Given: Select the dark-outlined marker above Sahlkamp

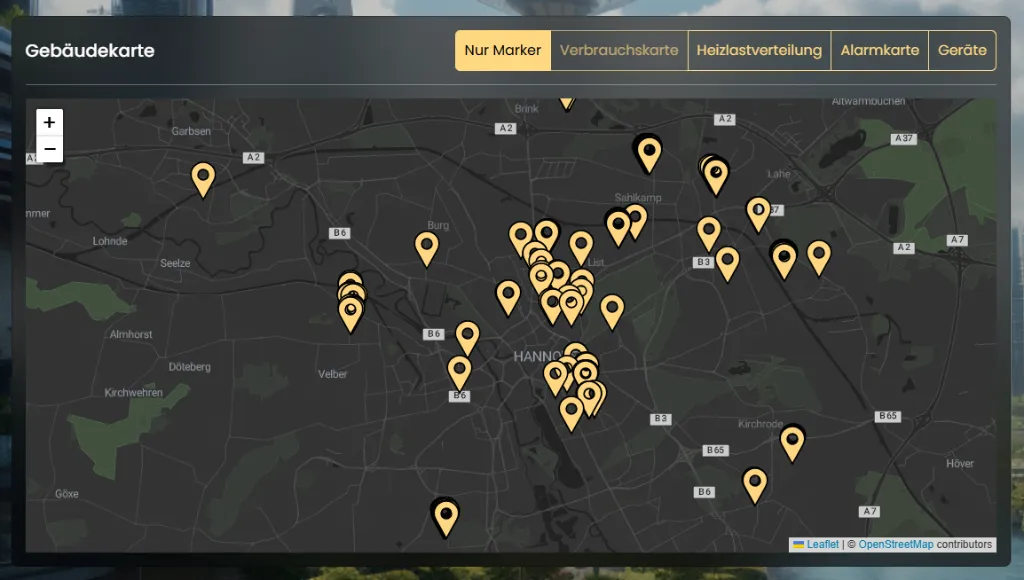Looking at the screenshot, I should (649, 153).
